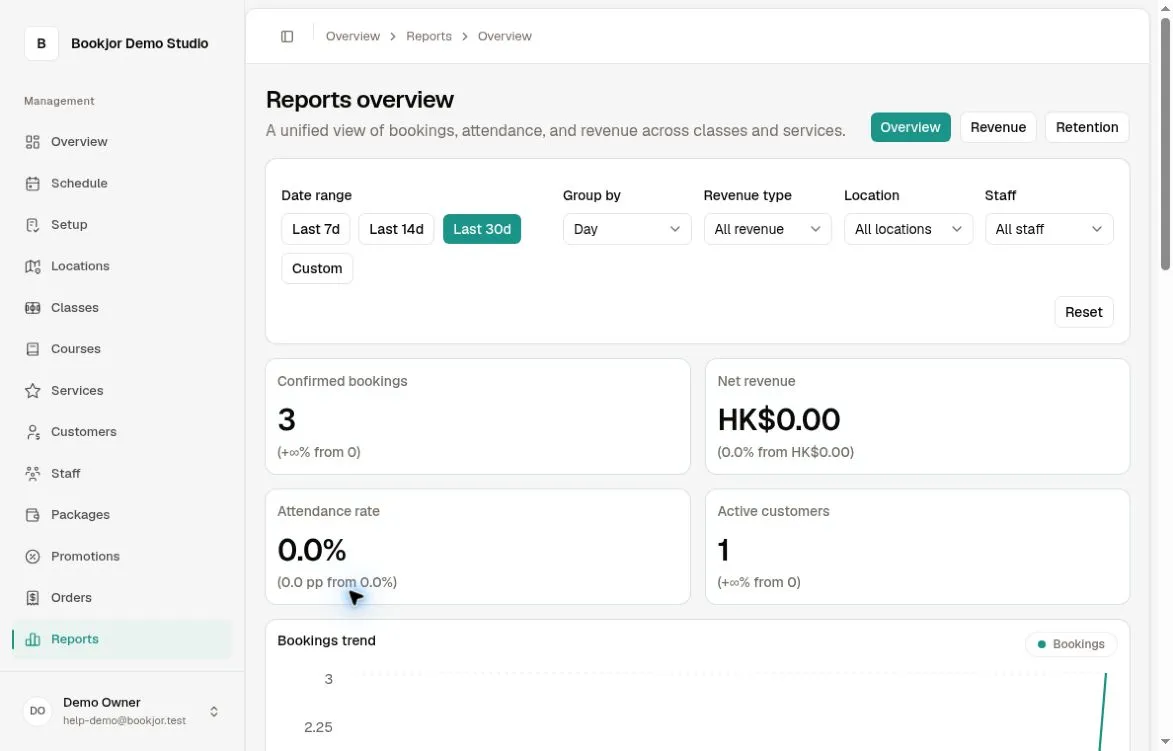This screenshot has width=1173, height=751.
Task: Click the Reports overview heading
Action: (360, 99)
